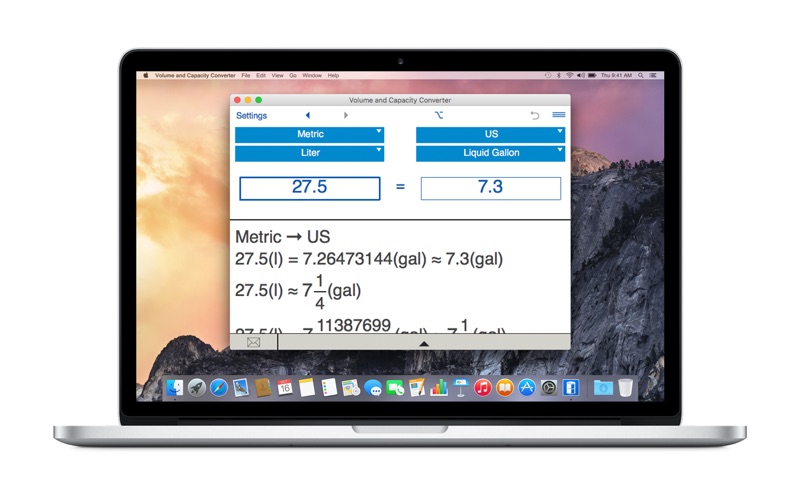800x500 pixels.
Task: Open the Liquid Gallon unit dropdown
Action: [490, 153]
